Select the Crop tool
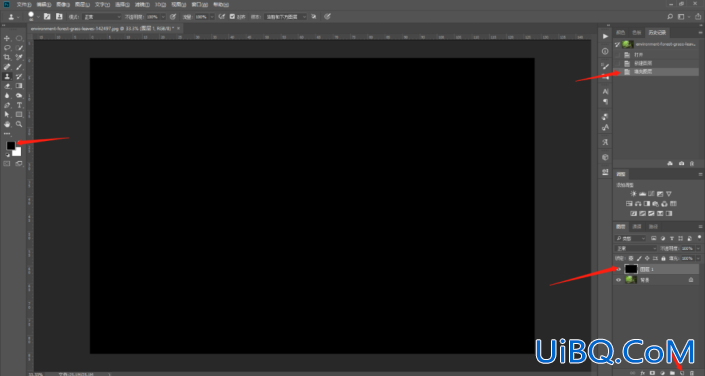Image resolution: width=705 pixels, height=376 pixels. (7, 57)
